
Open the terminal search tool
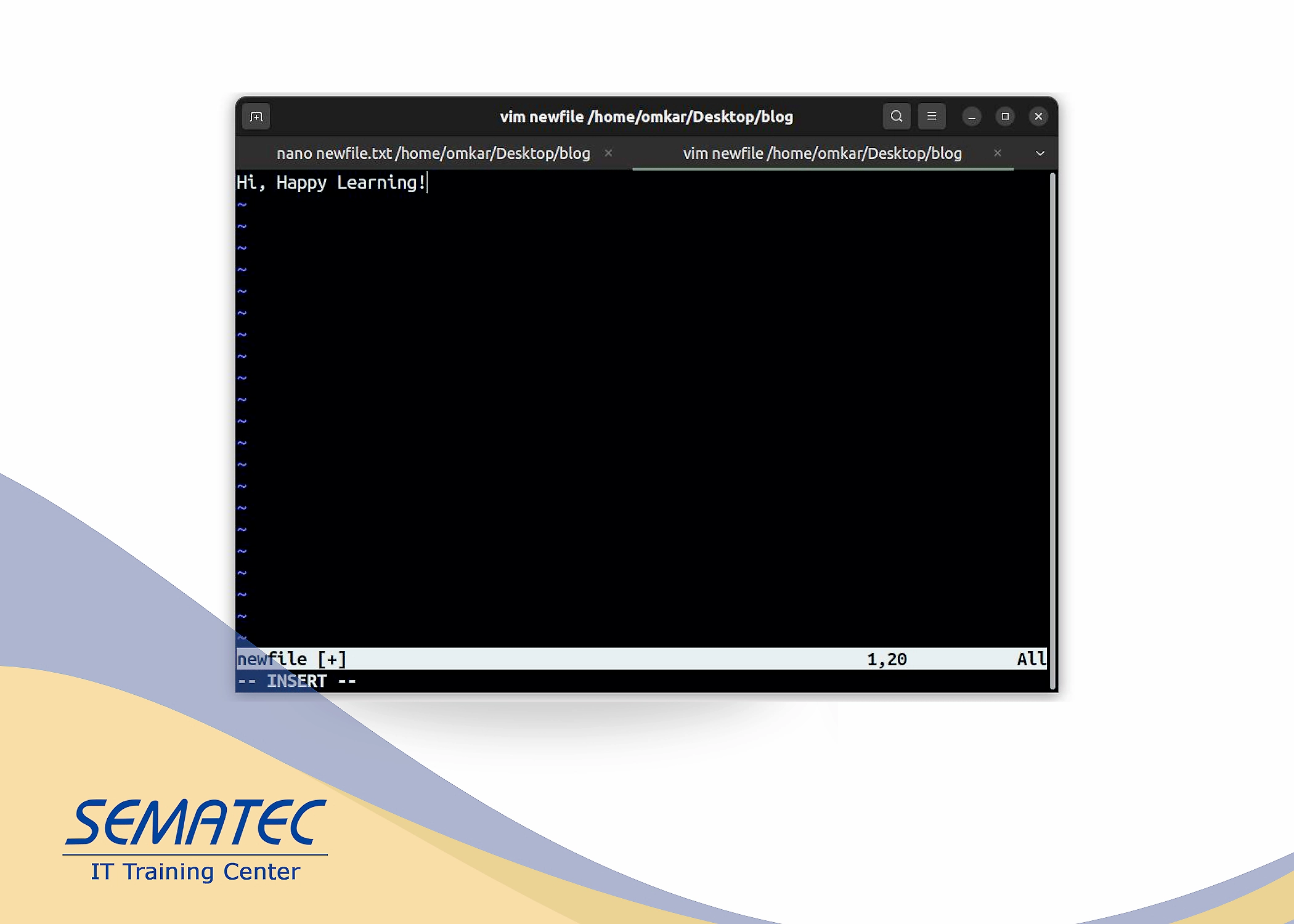pyautogui.click(x=897, y=116)
